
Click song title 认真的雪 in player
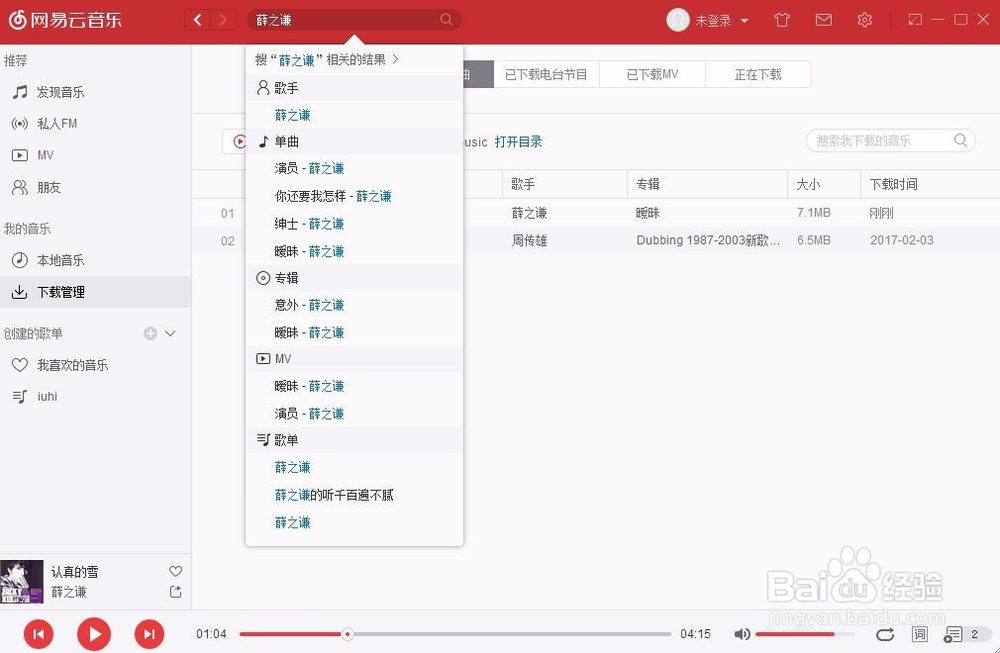click(x=75, y=572)
